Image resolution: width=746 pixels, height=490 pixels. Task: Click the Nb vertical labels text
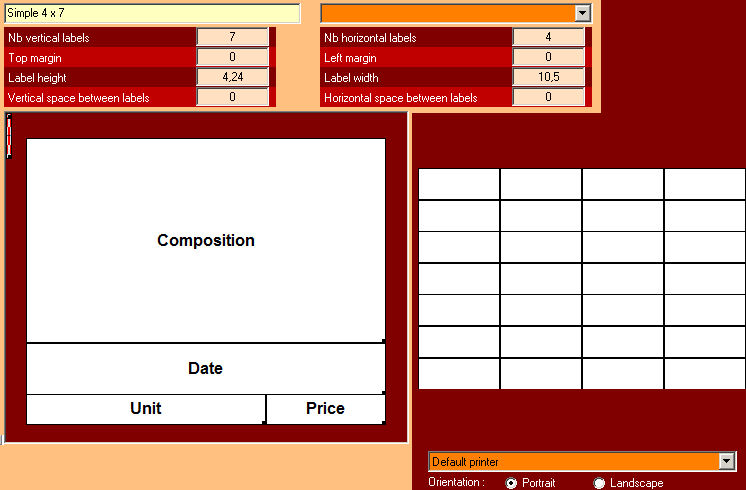pos(49,38)
